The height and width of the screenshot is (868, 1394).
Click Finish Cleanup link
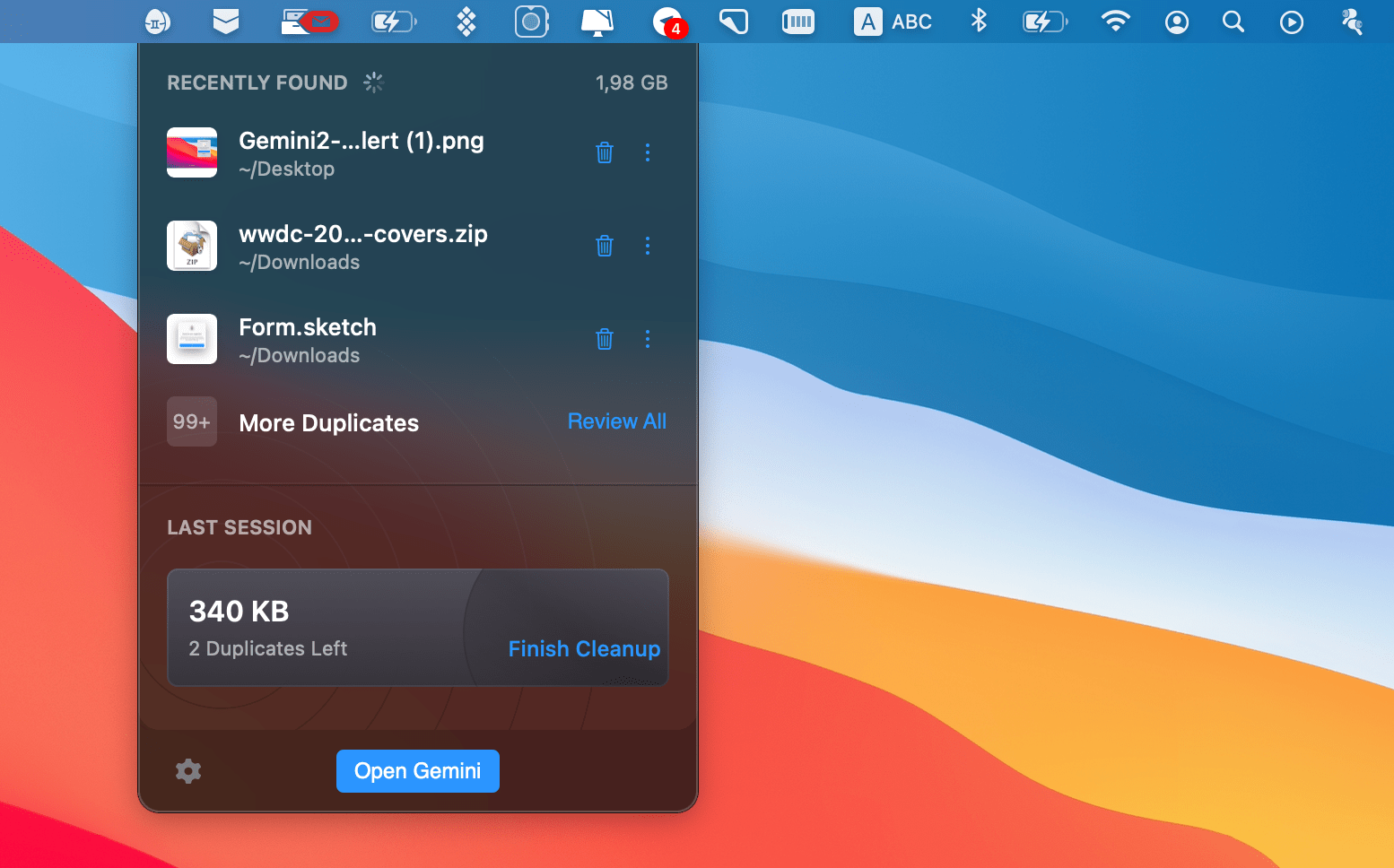584,649
